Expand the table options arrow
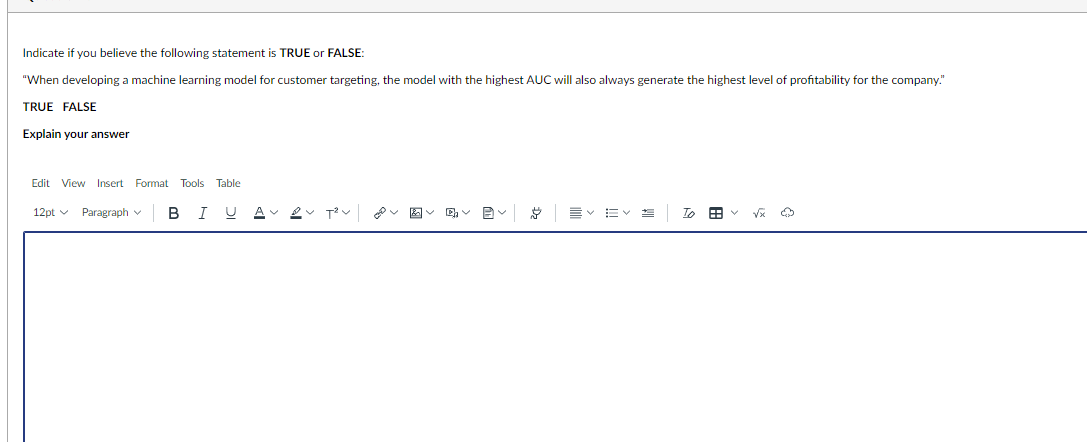Image resolution: width=1087 pixels, height=442 pixels. pyautogui.click(x=734, y=213)
